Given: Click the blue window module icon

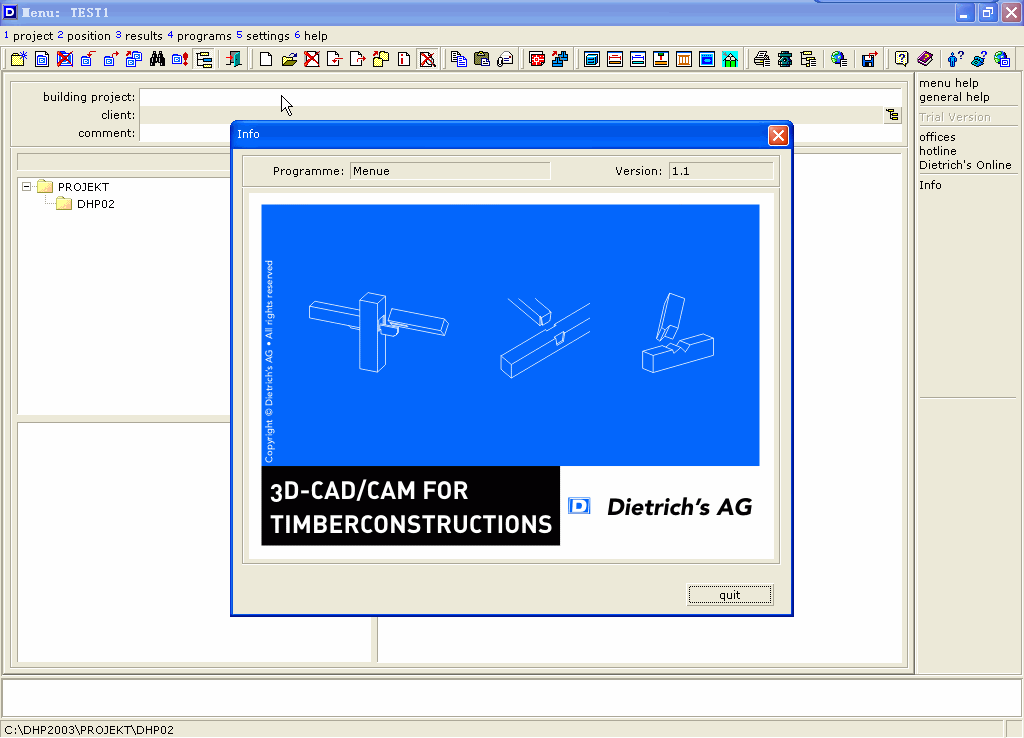Looking at the screenshot, I should (707, 59).
